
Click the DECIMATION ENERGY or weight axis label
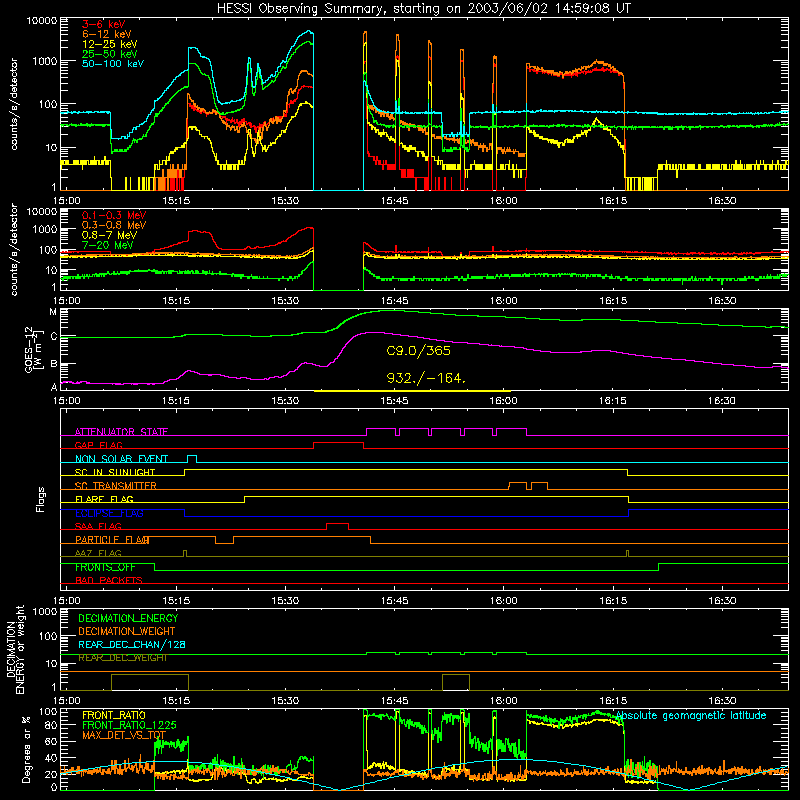pyautogui.click(x=15, y=649)
